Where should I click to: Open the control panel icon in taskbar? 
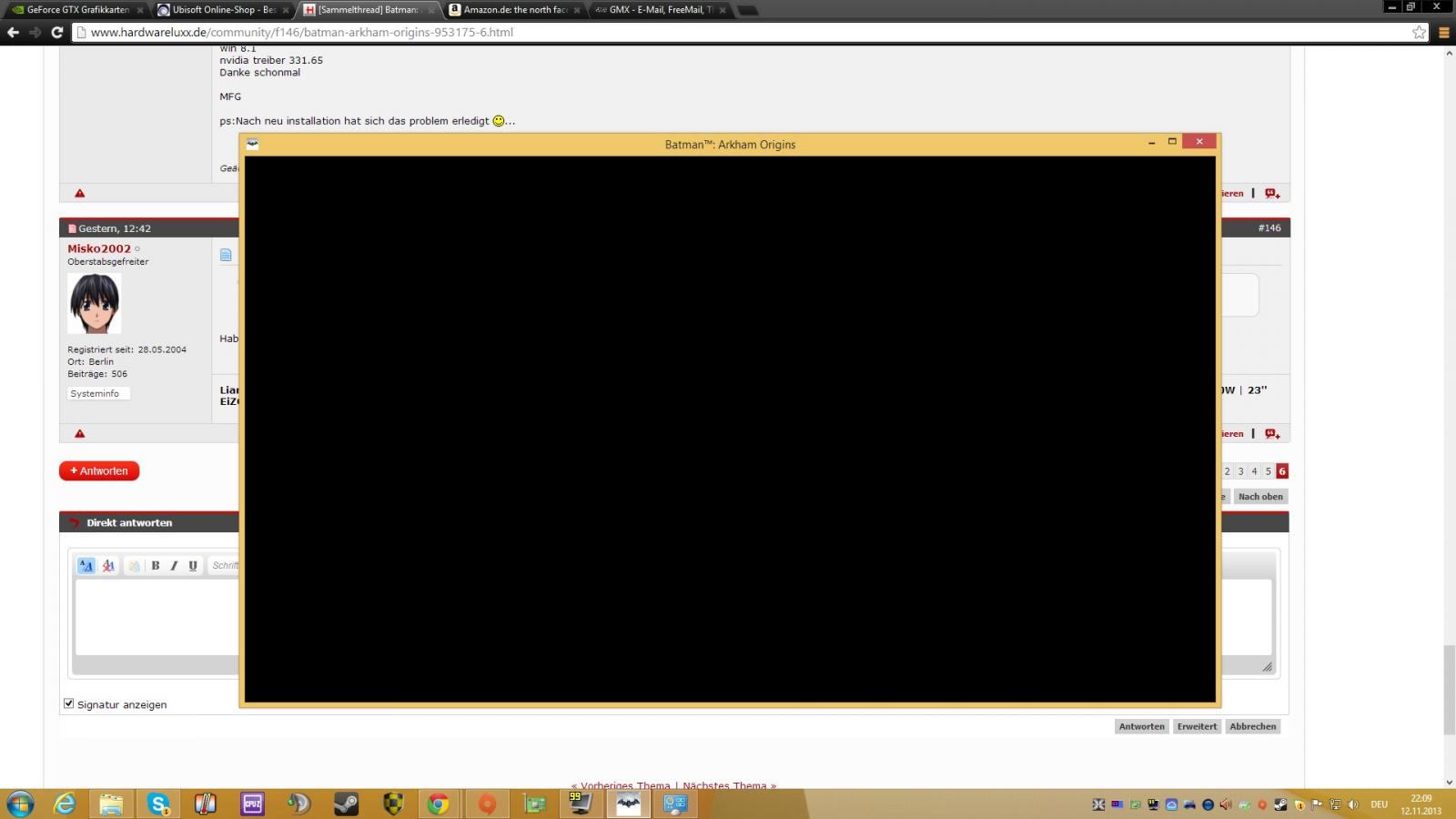pos(675,804)
